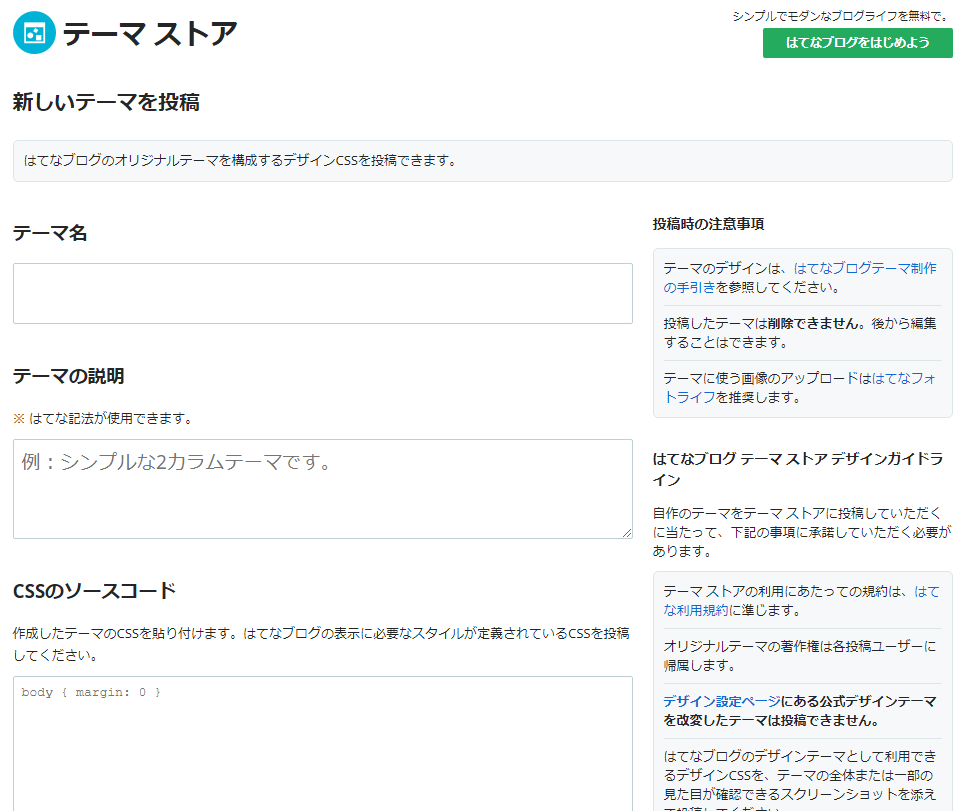Click the シンプルでモダンなブログライフを無料で tagline
This screenshot has width=962, height=811.
841,16
